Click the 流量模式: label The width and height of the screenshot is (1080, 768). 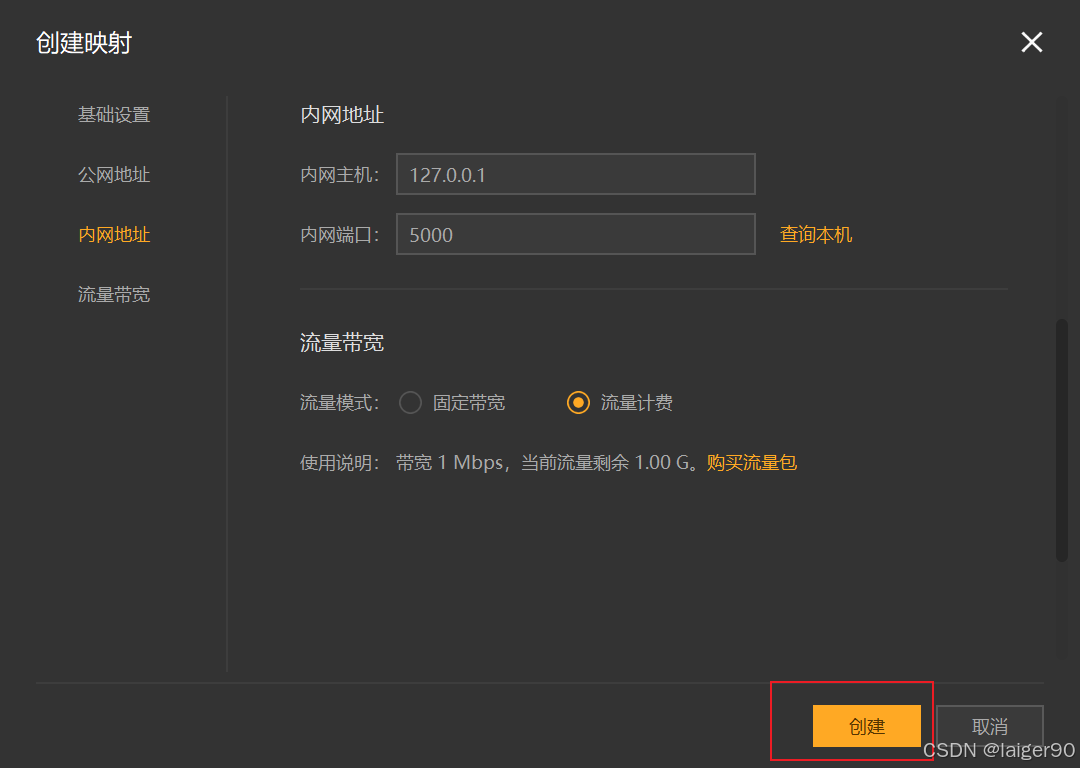point(340,402)
